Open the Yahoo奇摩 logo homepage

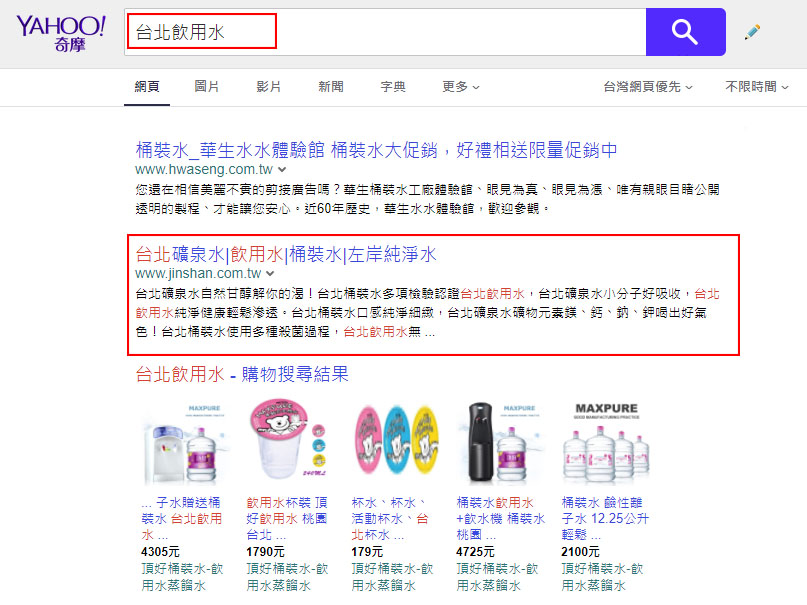click(x=61, y=33)
